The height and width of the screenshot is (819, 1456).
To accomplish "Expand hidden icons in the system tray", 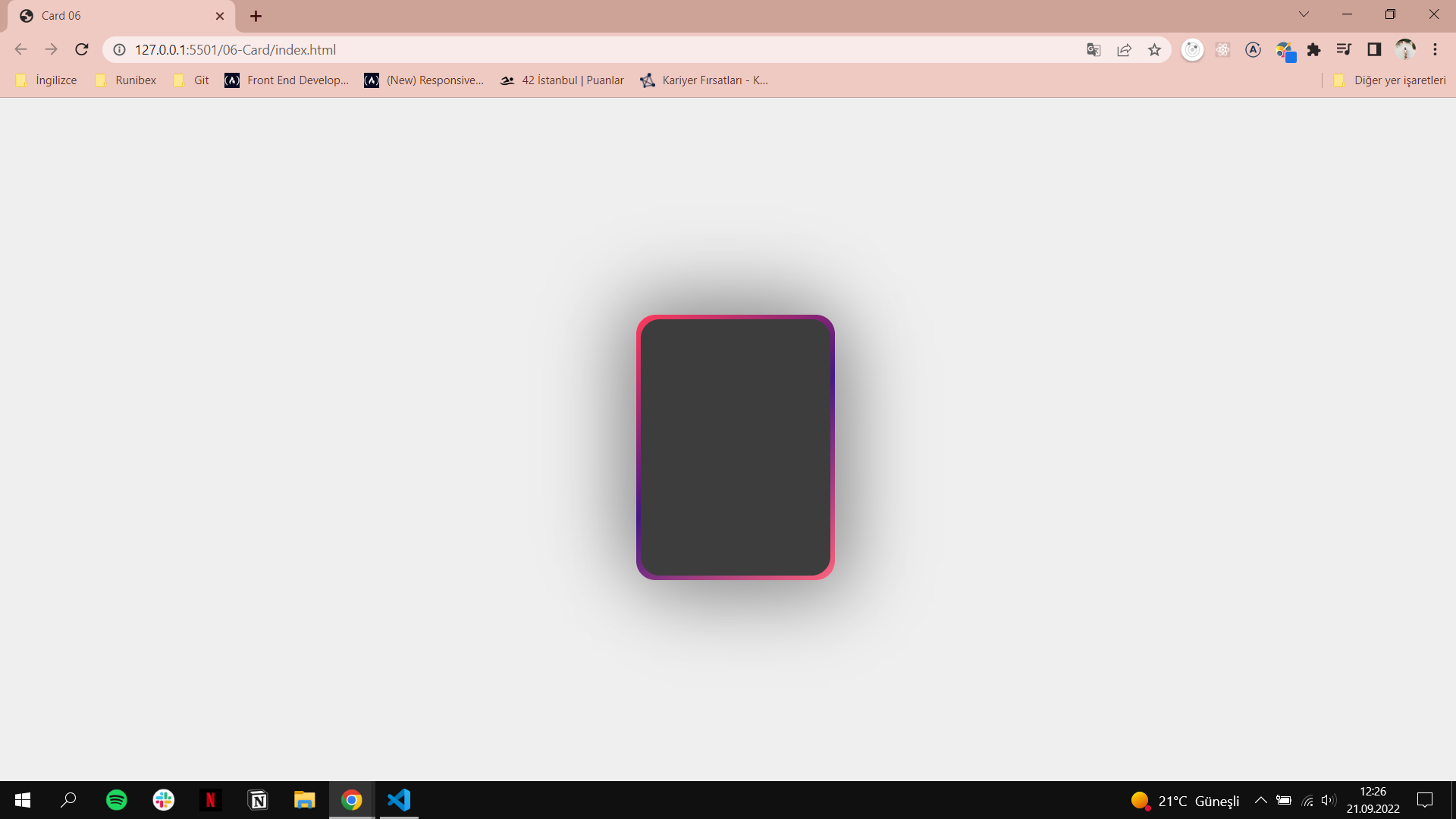I will 1261,799.
